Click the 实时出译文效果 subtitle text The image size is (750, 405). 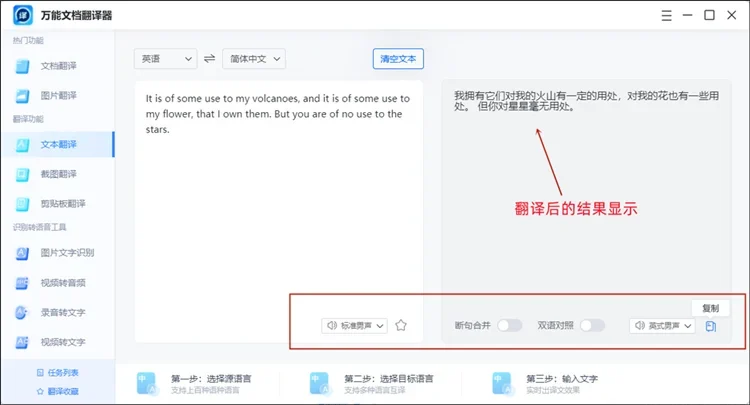tap(553, 390)
